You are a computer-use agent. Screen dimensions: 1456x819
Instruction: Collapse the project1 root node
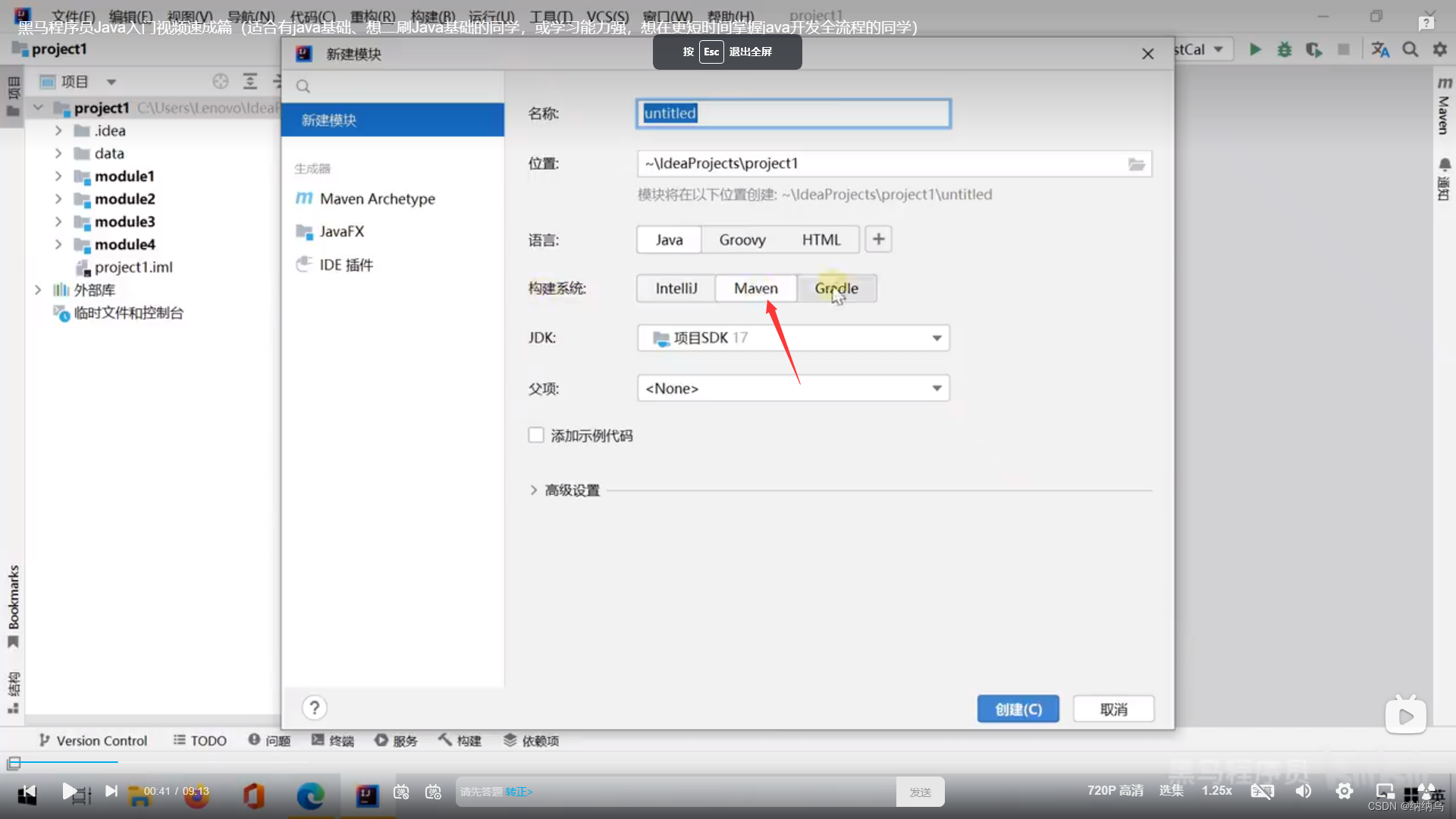[38, 108]
